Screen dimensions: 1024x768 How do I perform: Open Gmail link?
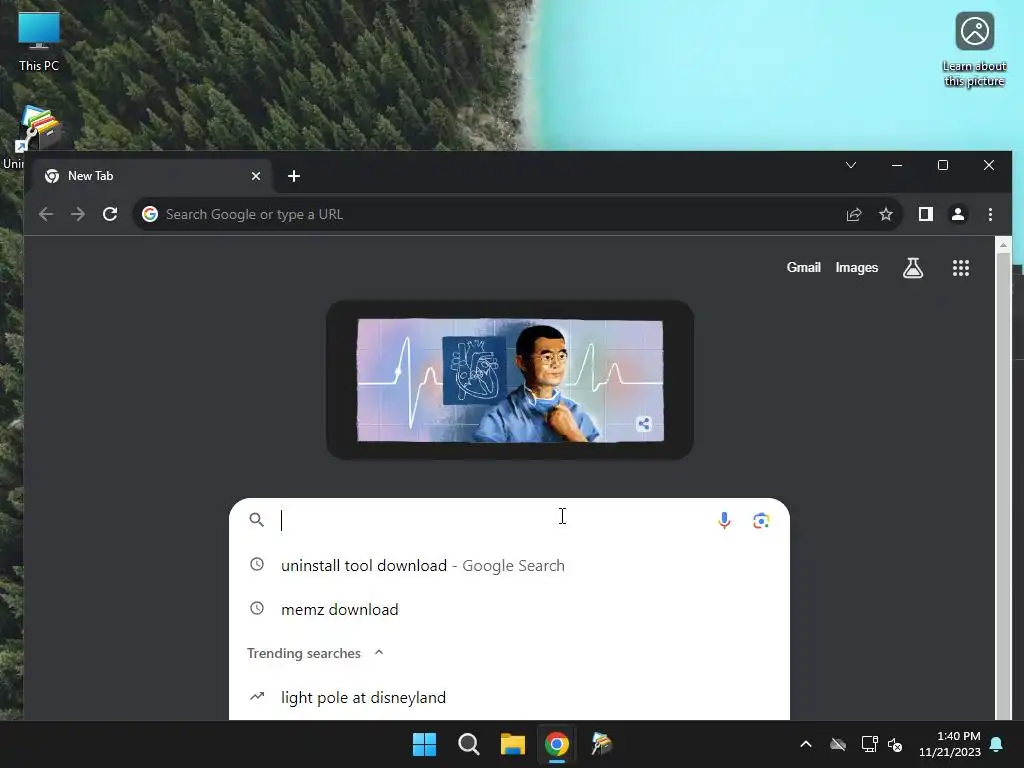tap(803, 268)
